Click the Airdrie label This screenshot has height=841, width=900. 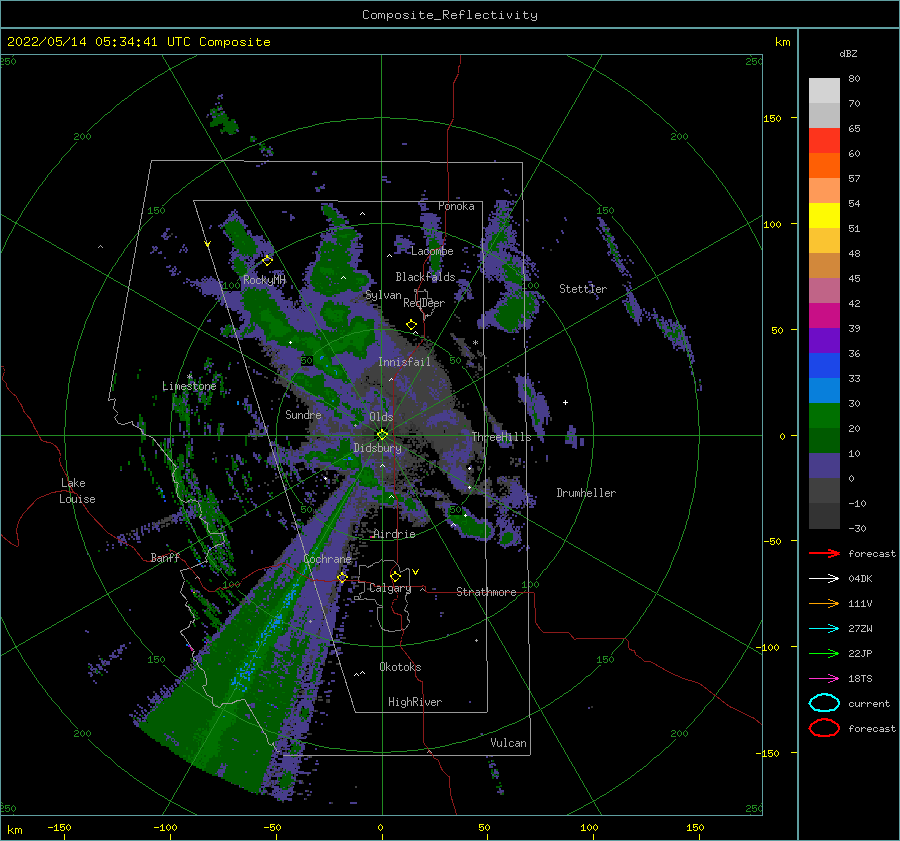394,534
